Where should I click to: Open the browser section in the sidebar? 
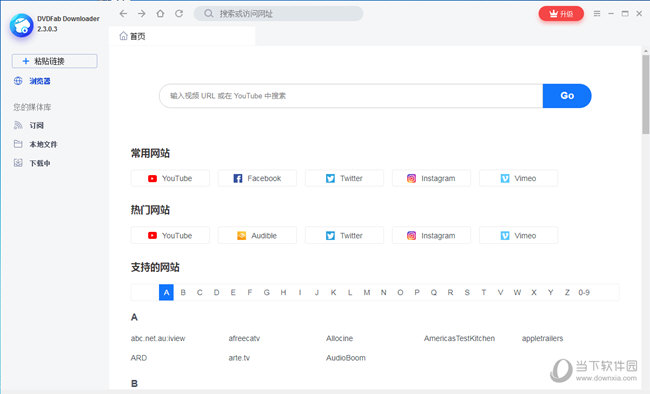coord(32,81)
